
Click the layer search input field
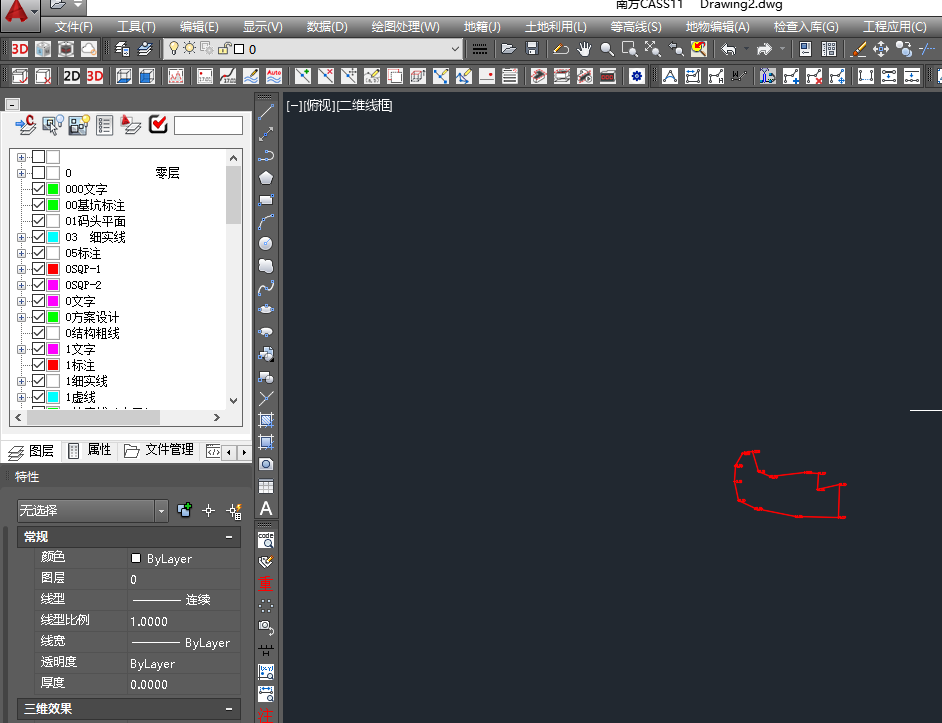pos(208,126)
